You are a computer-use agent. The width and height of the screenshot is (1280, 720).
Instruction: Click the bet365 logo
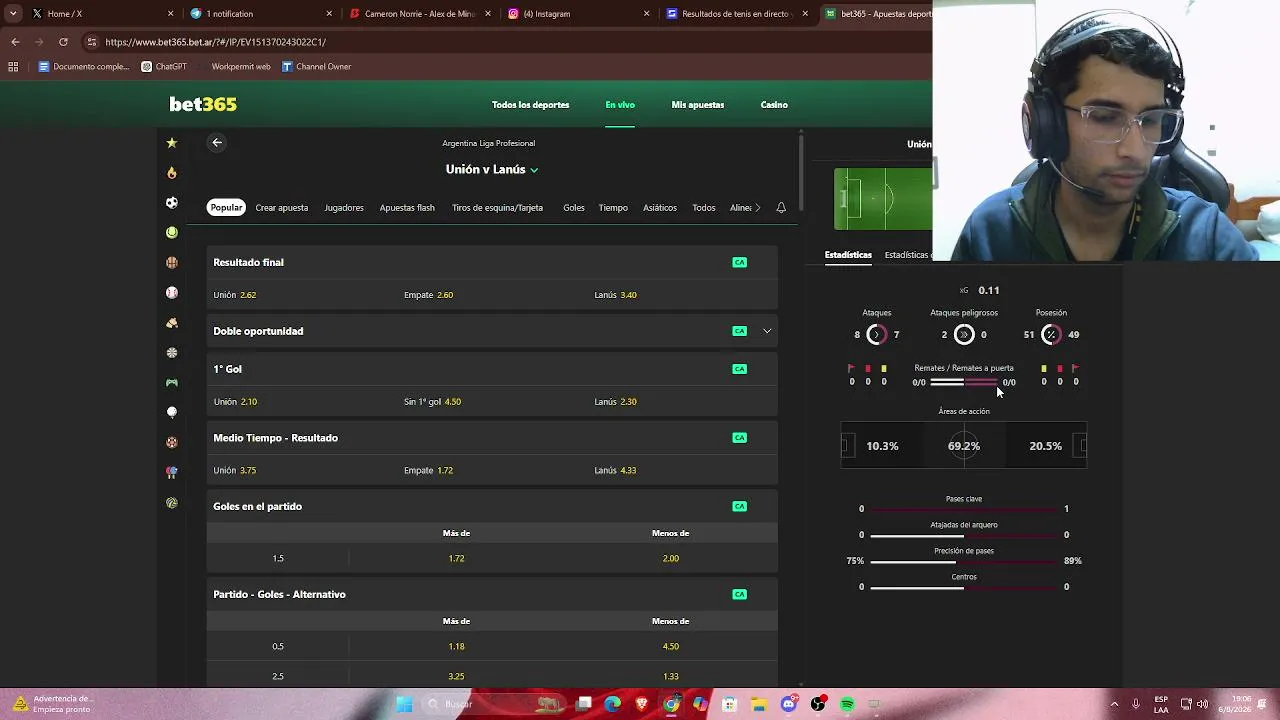(203, 105)
